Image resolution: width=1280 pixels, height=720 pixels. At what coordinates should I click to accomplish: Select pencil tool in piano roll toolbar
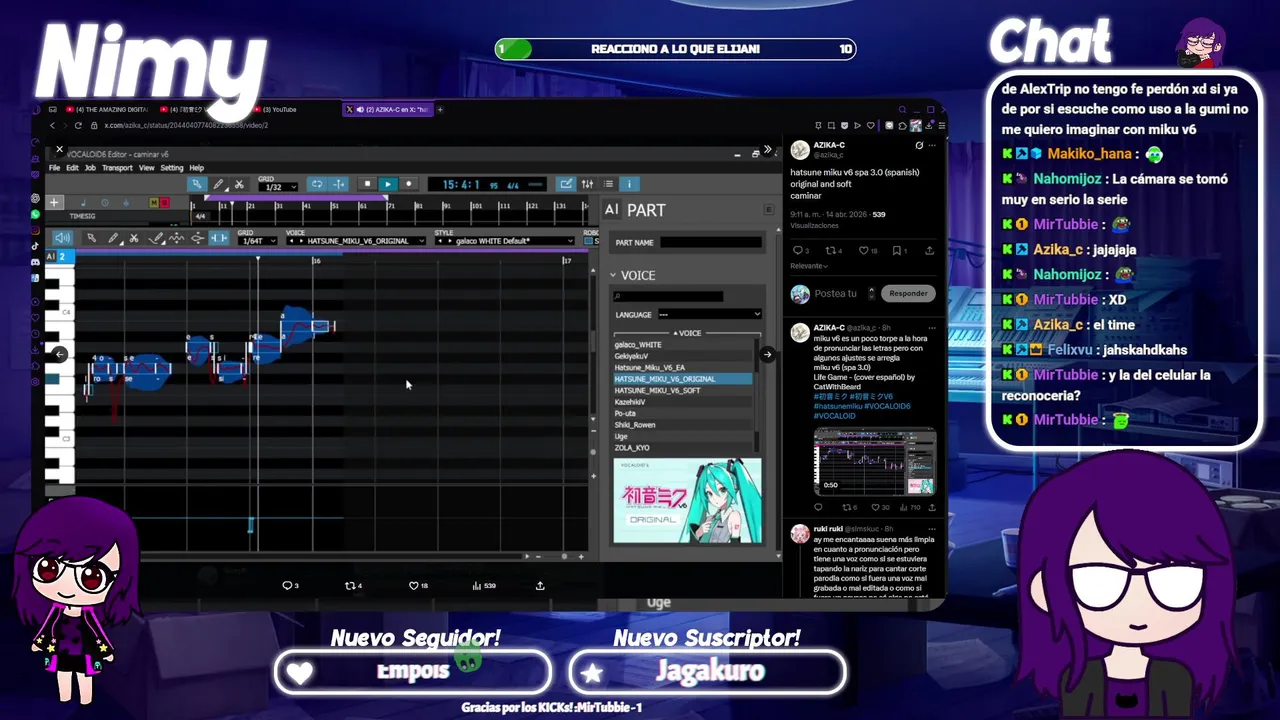pos(113,238)
